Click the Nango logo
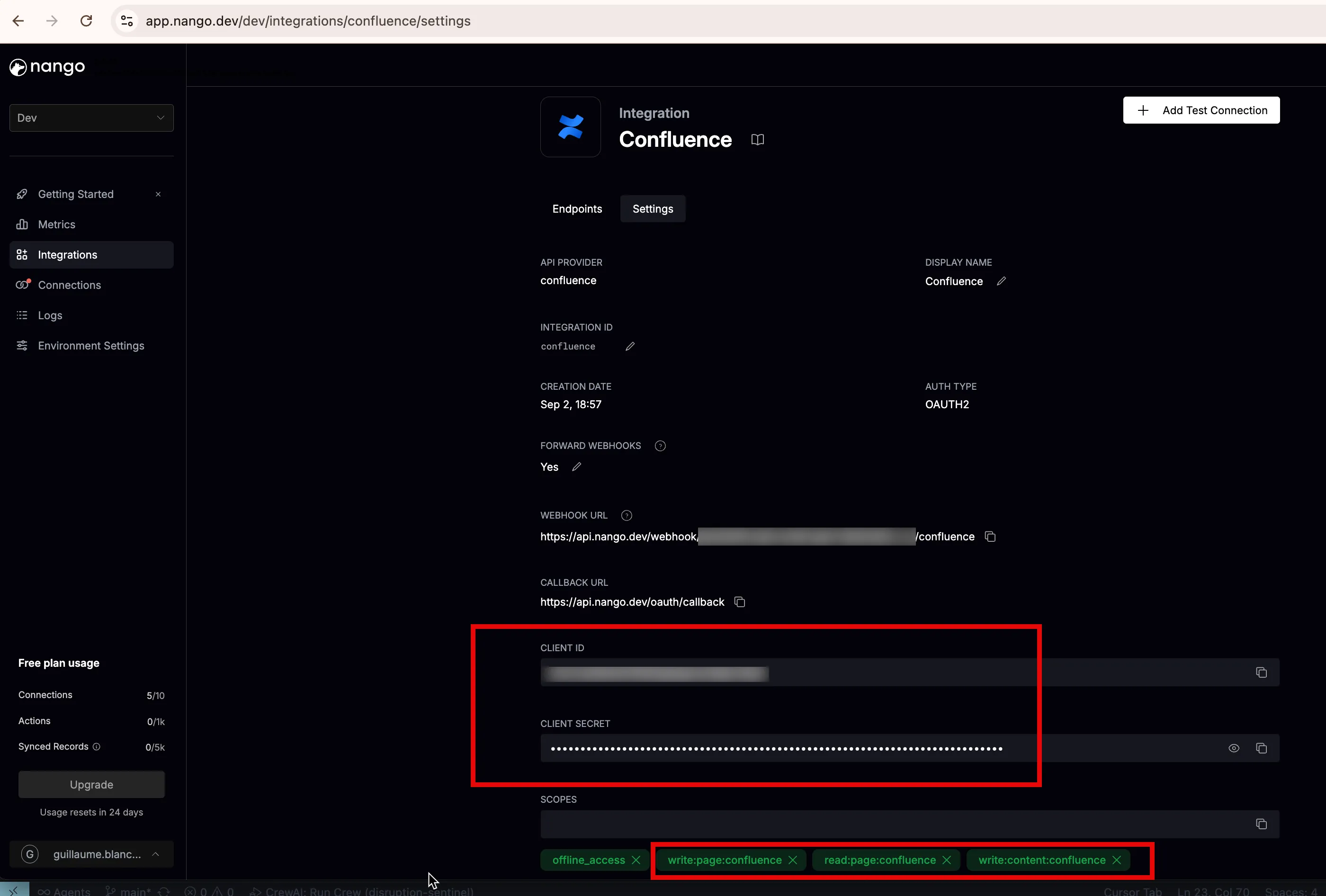The image size is (1326, 896). tap(47, 67)
